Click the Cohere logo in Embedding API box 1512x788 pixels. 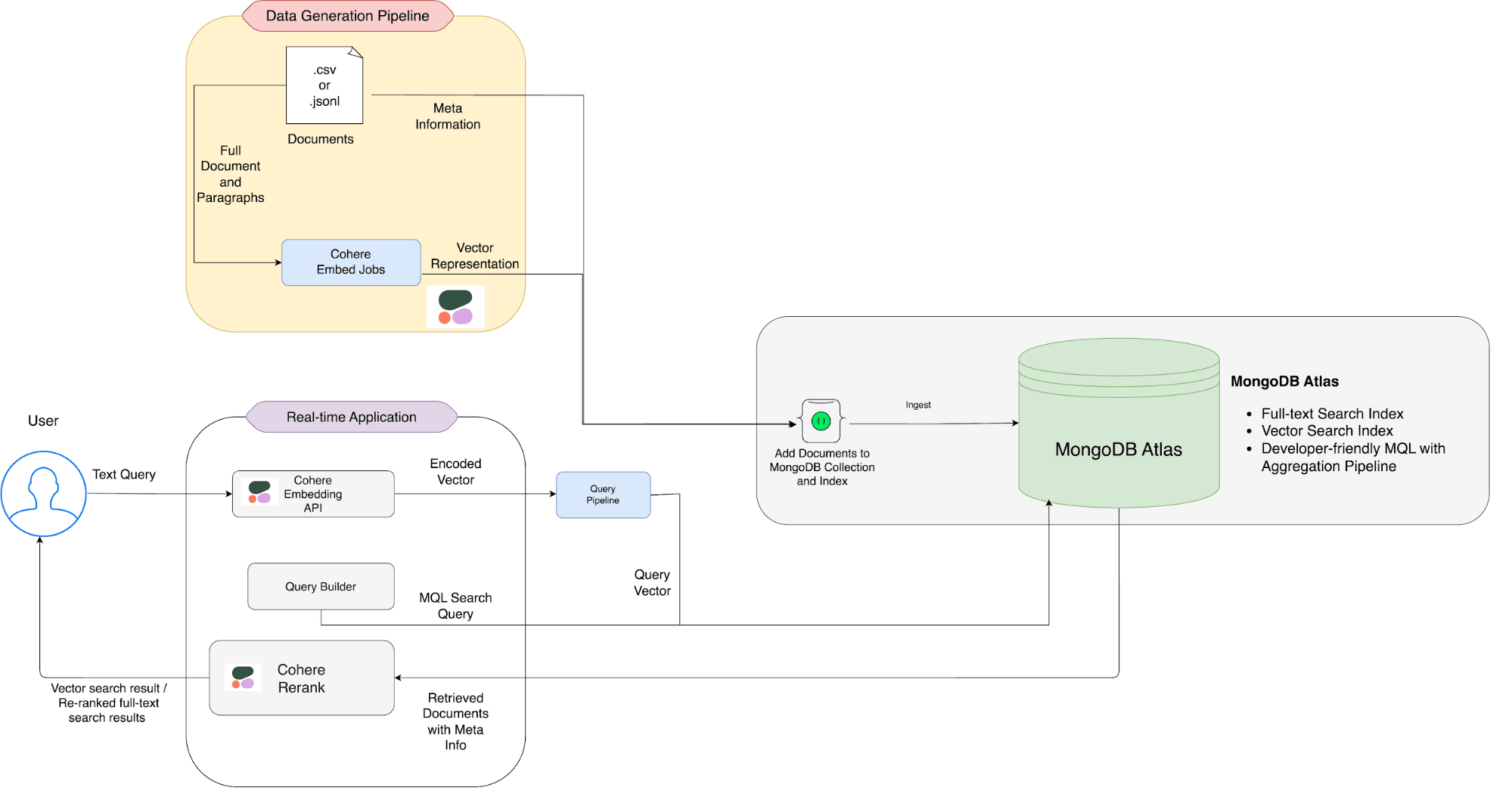pos(259,492)
